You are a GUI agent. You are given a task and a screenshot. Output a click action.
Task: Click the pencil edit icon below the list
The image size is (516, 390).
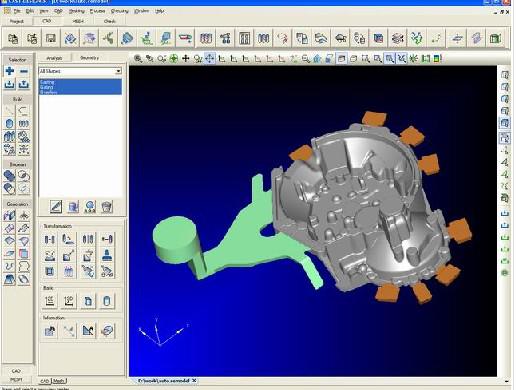(56, 207)
